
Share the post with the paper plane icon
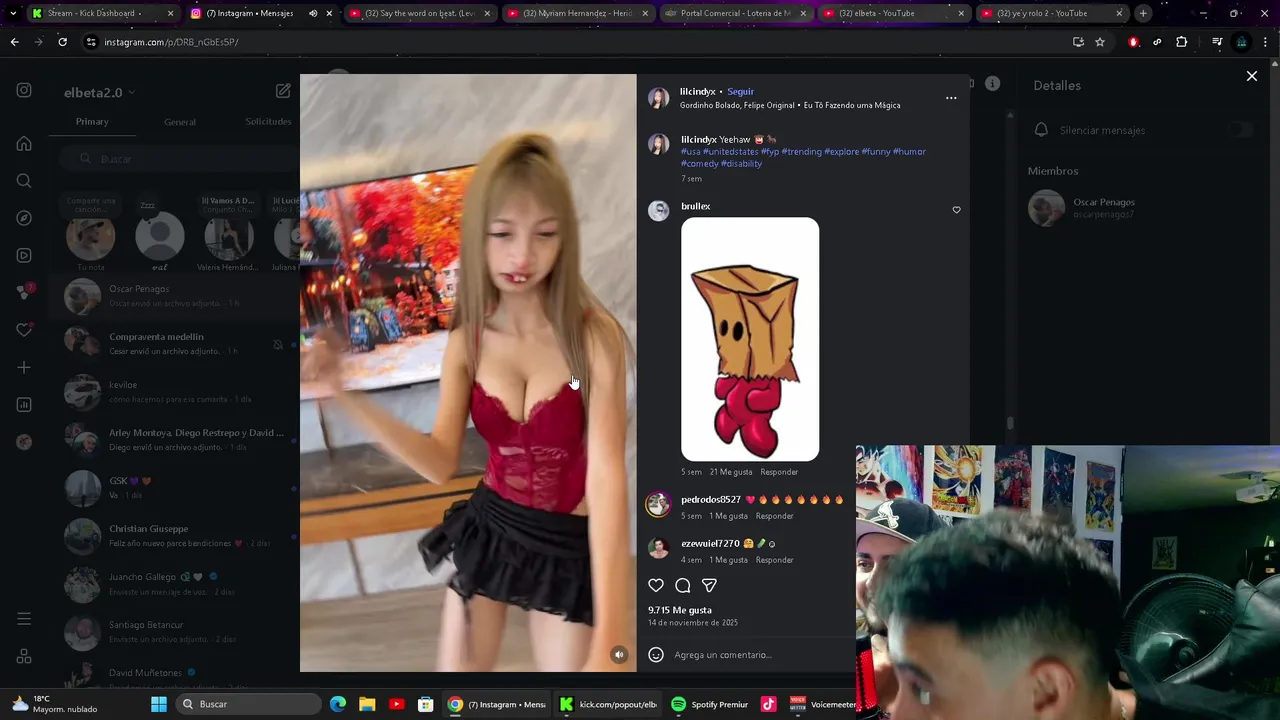click(709, 585)
